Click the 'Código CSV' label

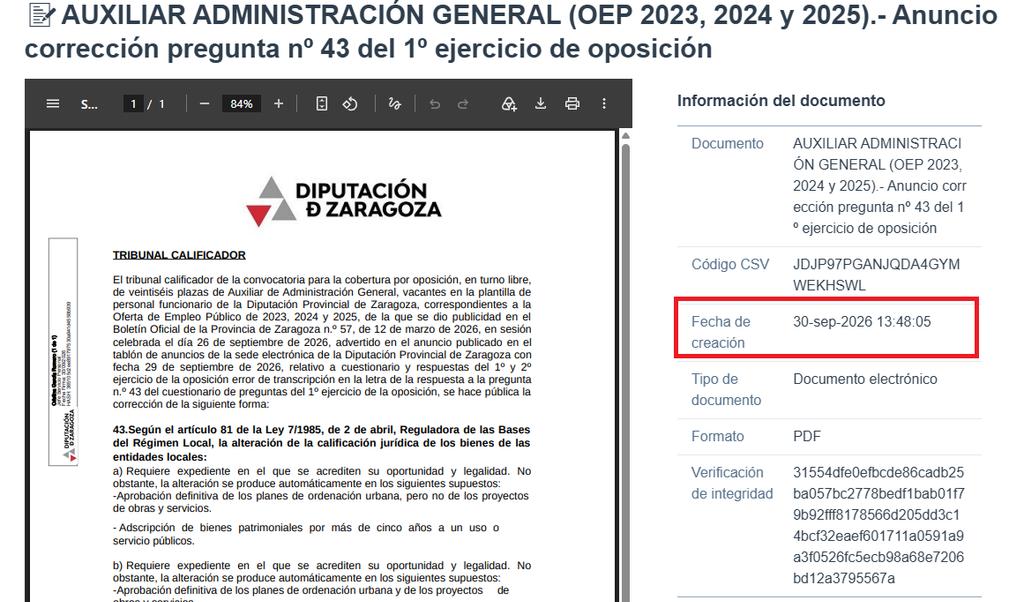pyautogui.click(x=730, y=264)
